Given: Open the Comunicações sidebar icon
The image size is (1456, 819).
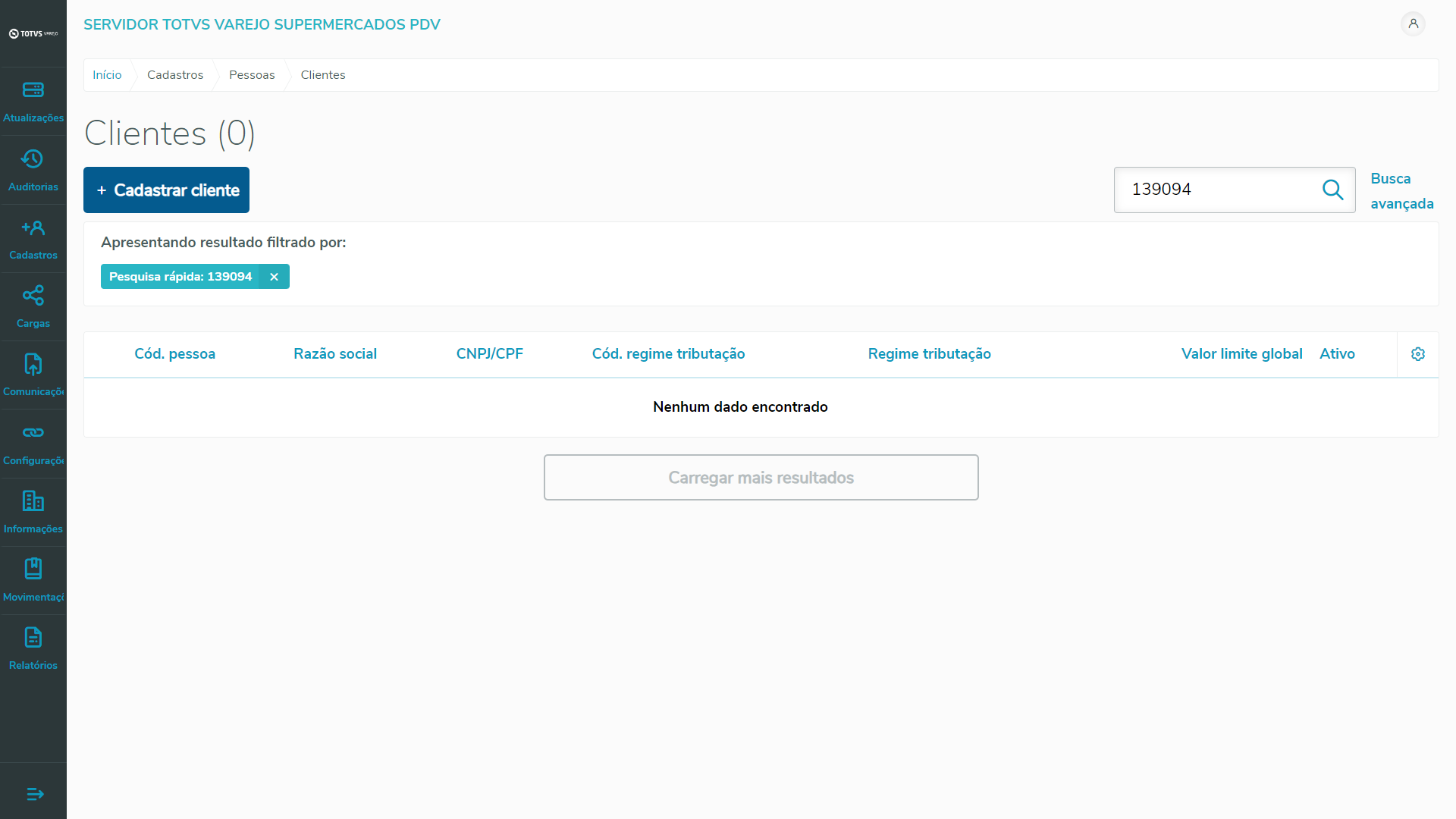Looking at the screenshot, I should pos(33,365).
